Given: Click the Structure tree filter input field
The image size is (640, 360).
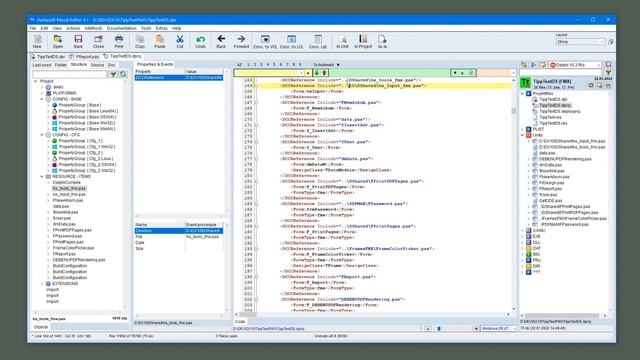Looking at the screenshot, I should tap(70, 74).
